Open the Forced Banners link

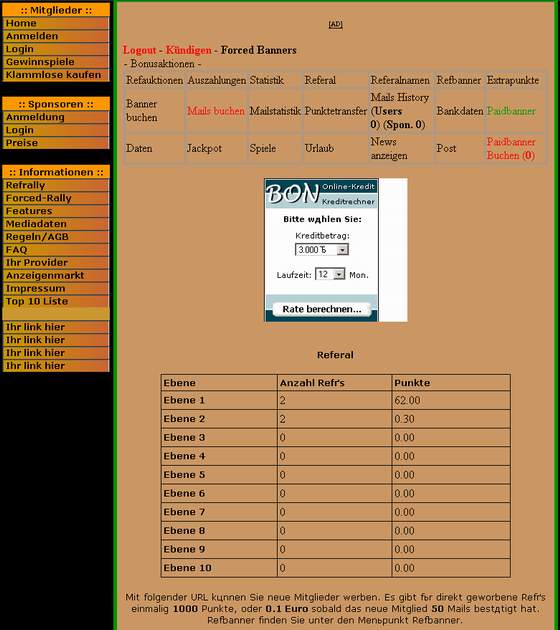259,50
